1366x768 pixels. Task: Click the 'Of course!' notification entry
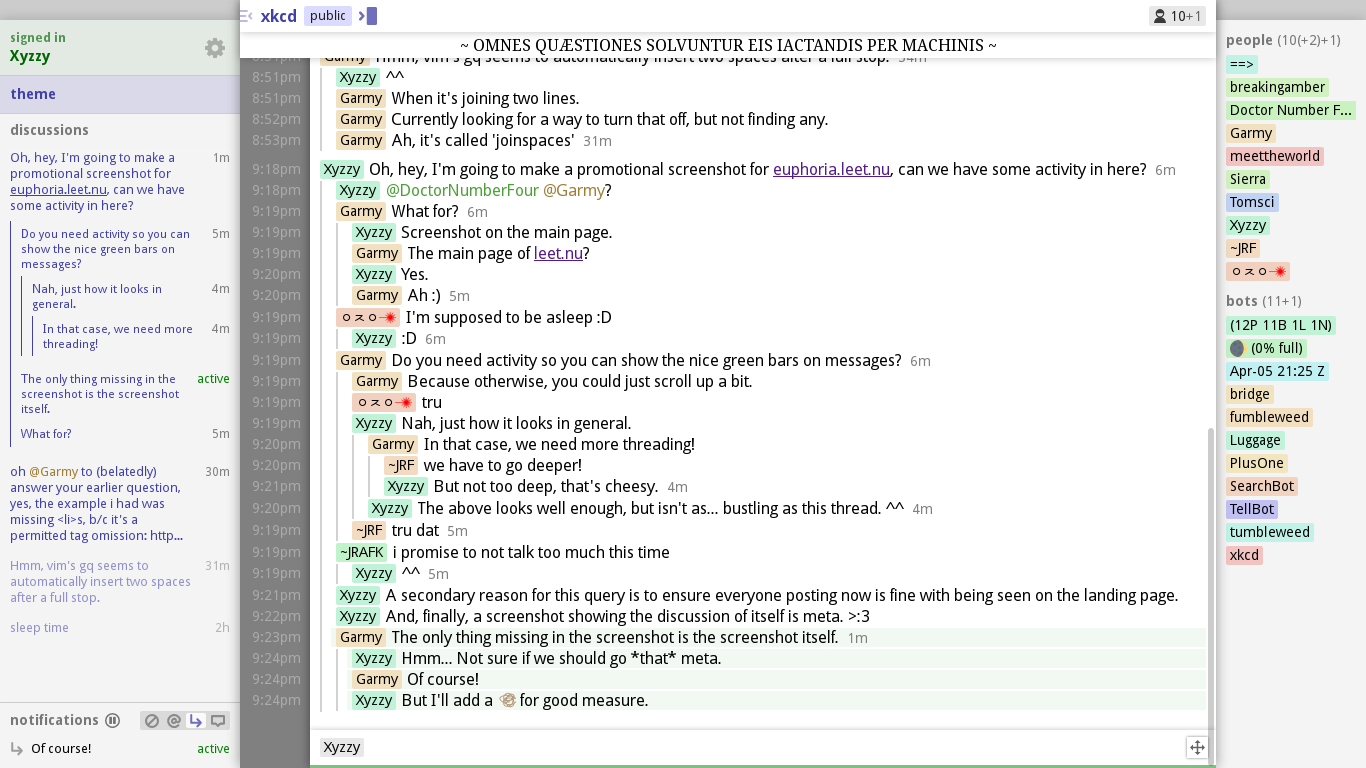[61, 748]
